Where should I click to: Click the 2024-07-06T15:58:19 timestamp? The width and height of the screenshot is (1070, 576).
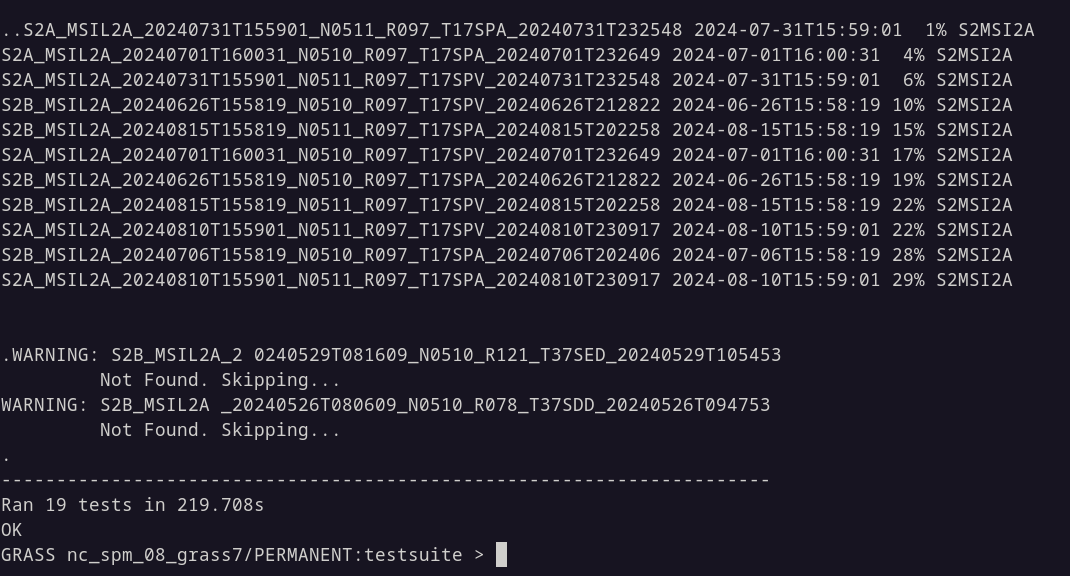(776, 255)
